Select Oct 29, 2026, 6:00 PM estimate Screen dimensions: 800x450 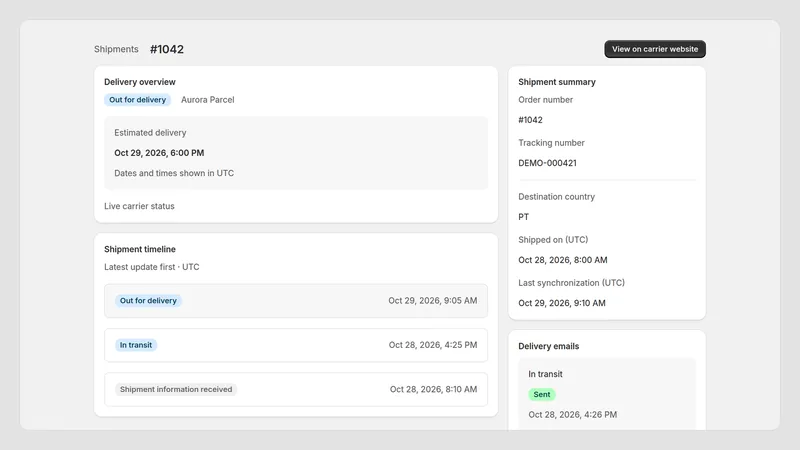pyautogui.click(x=159, y=153)
